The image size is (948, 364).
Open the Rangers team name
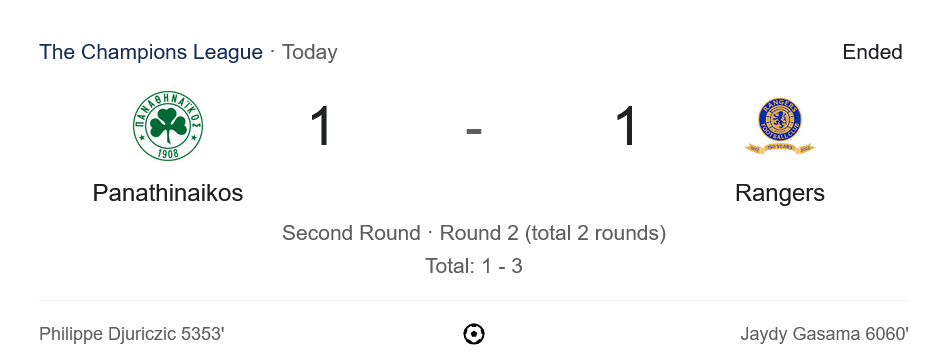click(x=780, y=193)
